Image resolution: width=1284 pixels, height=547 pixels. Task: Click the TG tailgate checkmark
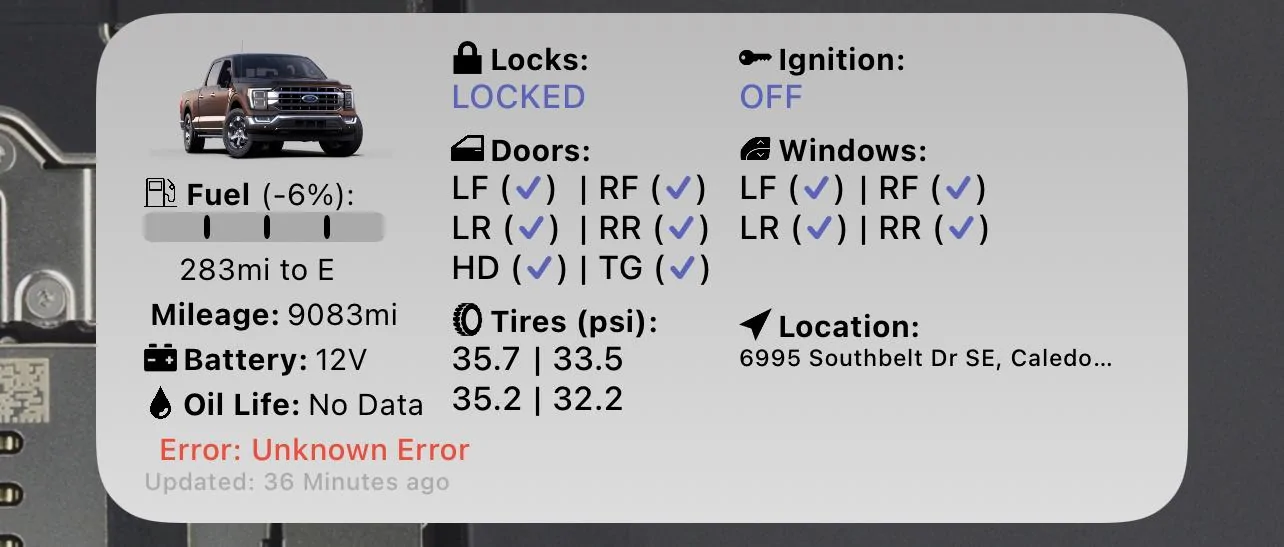pos(682,268)
